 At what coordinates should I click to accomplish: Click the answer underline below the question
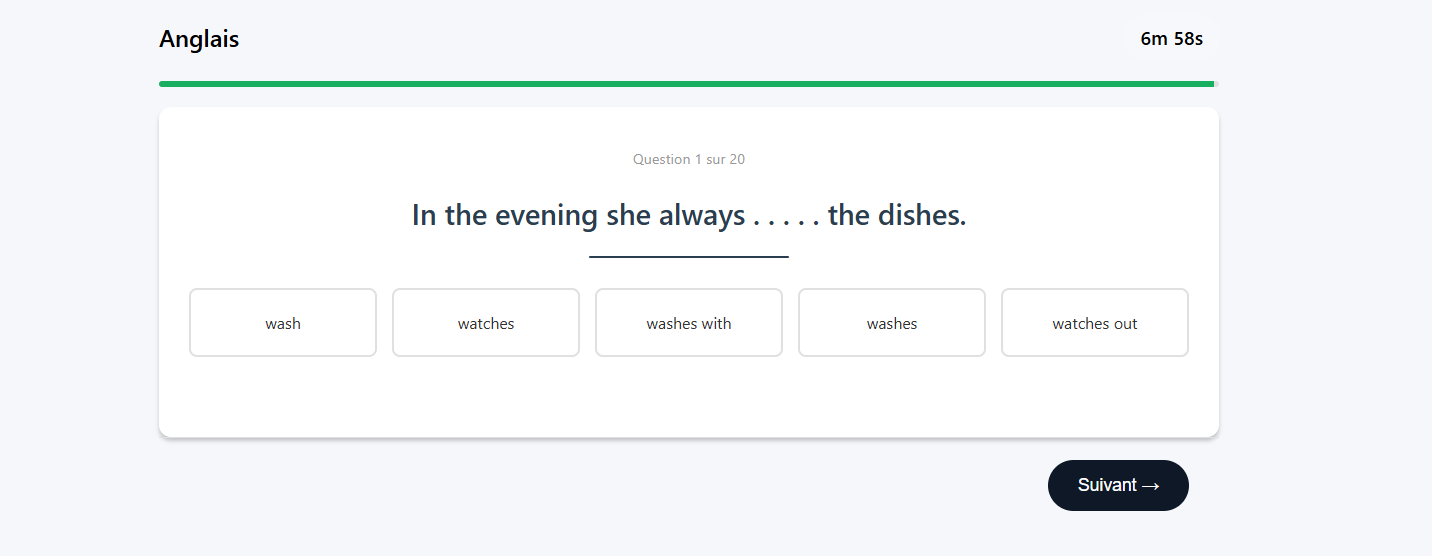click(689, 257)
